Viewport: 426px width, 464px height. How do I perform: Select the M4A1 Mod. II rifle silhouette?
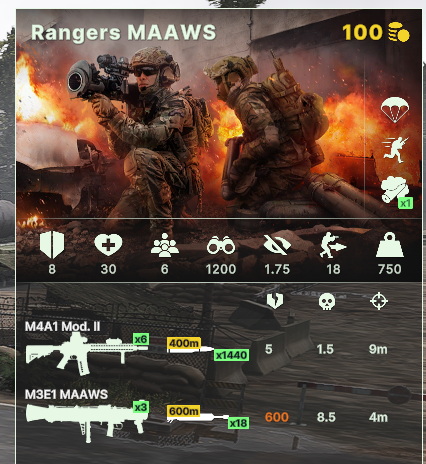(87, 354)
